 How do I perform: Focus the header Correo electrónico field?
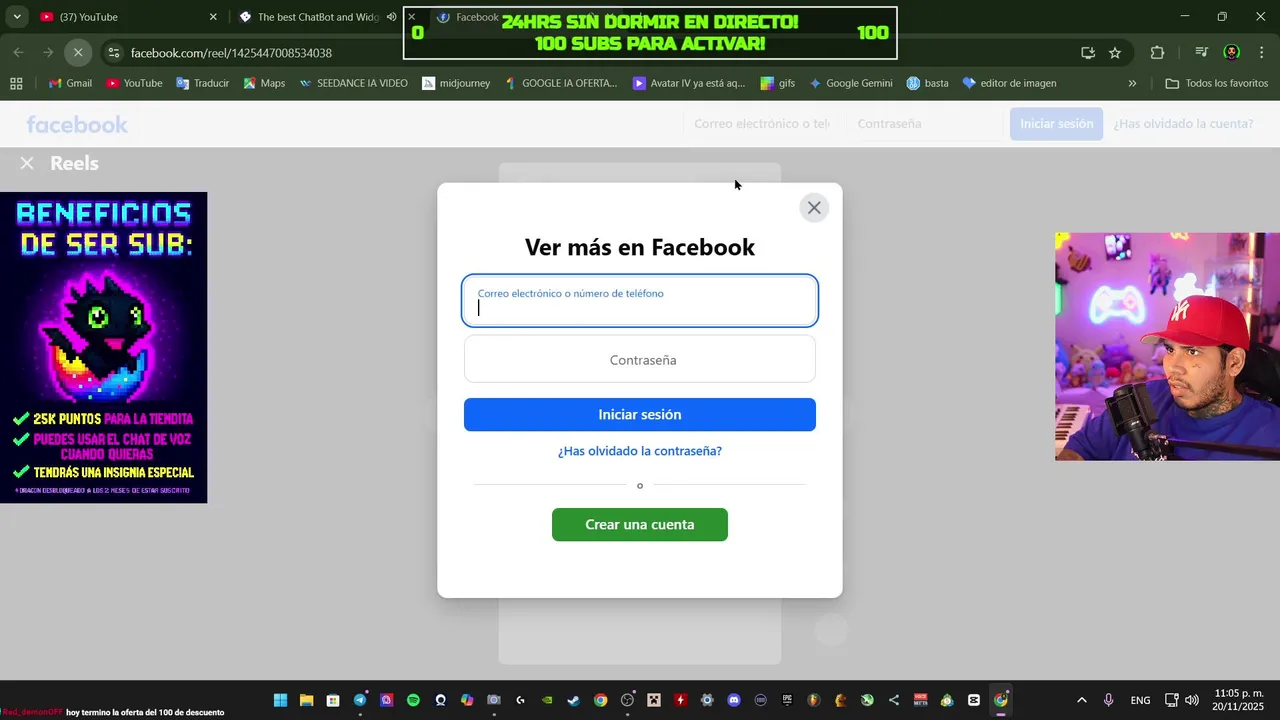pyautogui.click(x=762, y=123)
